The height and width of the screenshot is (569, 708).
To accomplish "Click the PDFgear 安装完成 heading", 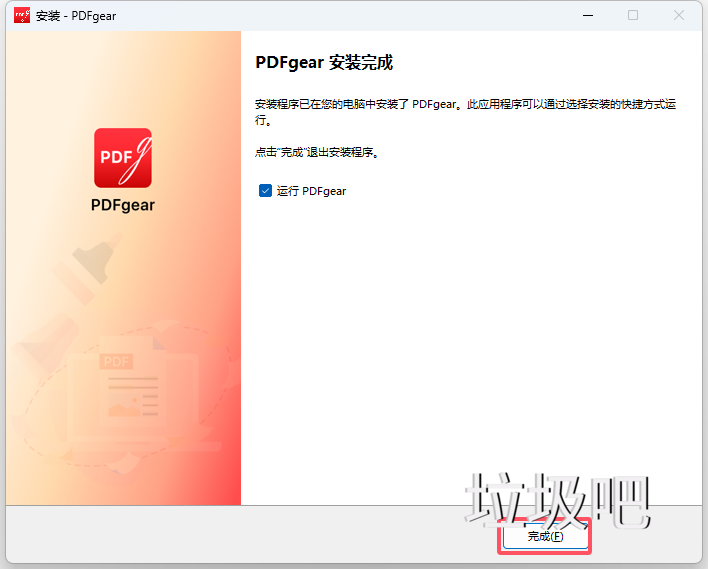I will (x=324, y=63).
